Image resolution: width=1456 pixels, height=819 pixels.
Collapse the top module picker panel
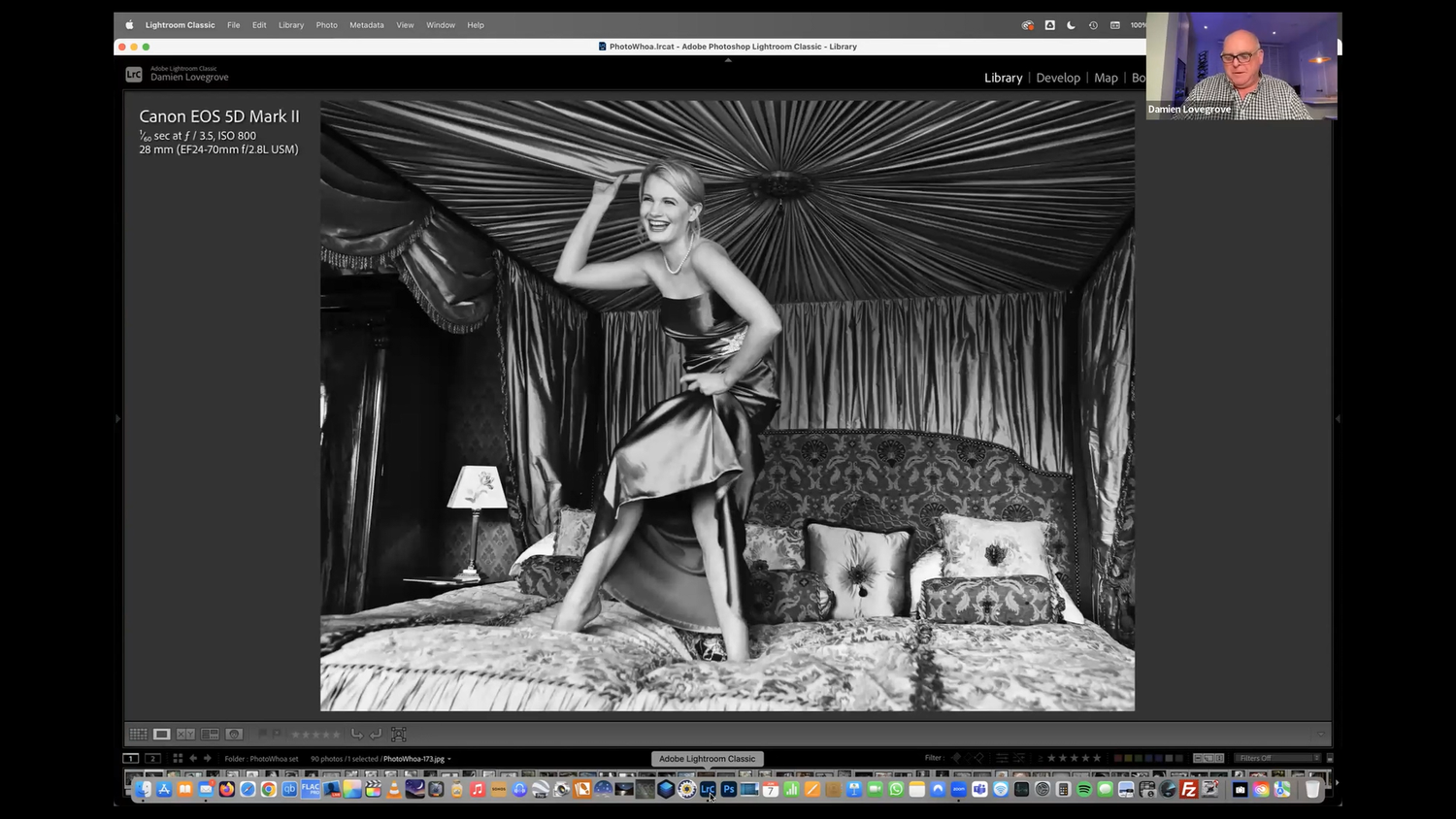tap(728, 60)
